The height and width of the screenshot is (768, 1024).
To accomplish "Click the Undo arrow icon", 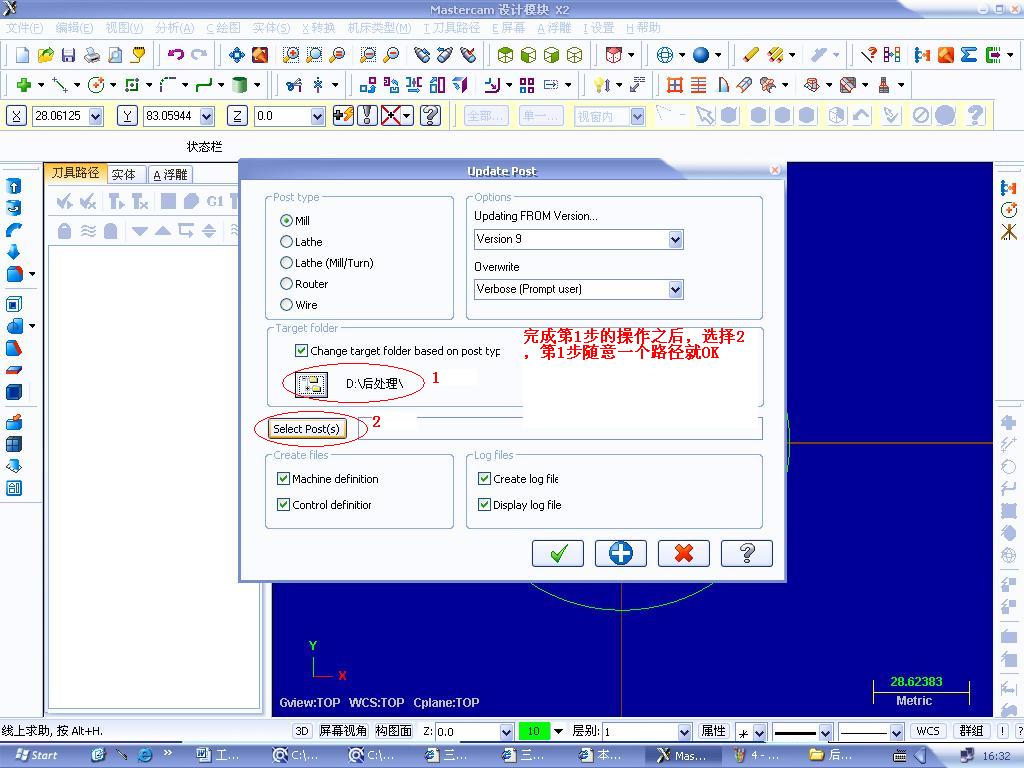I will [x=176, y=55].
